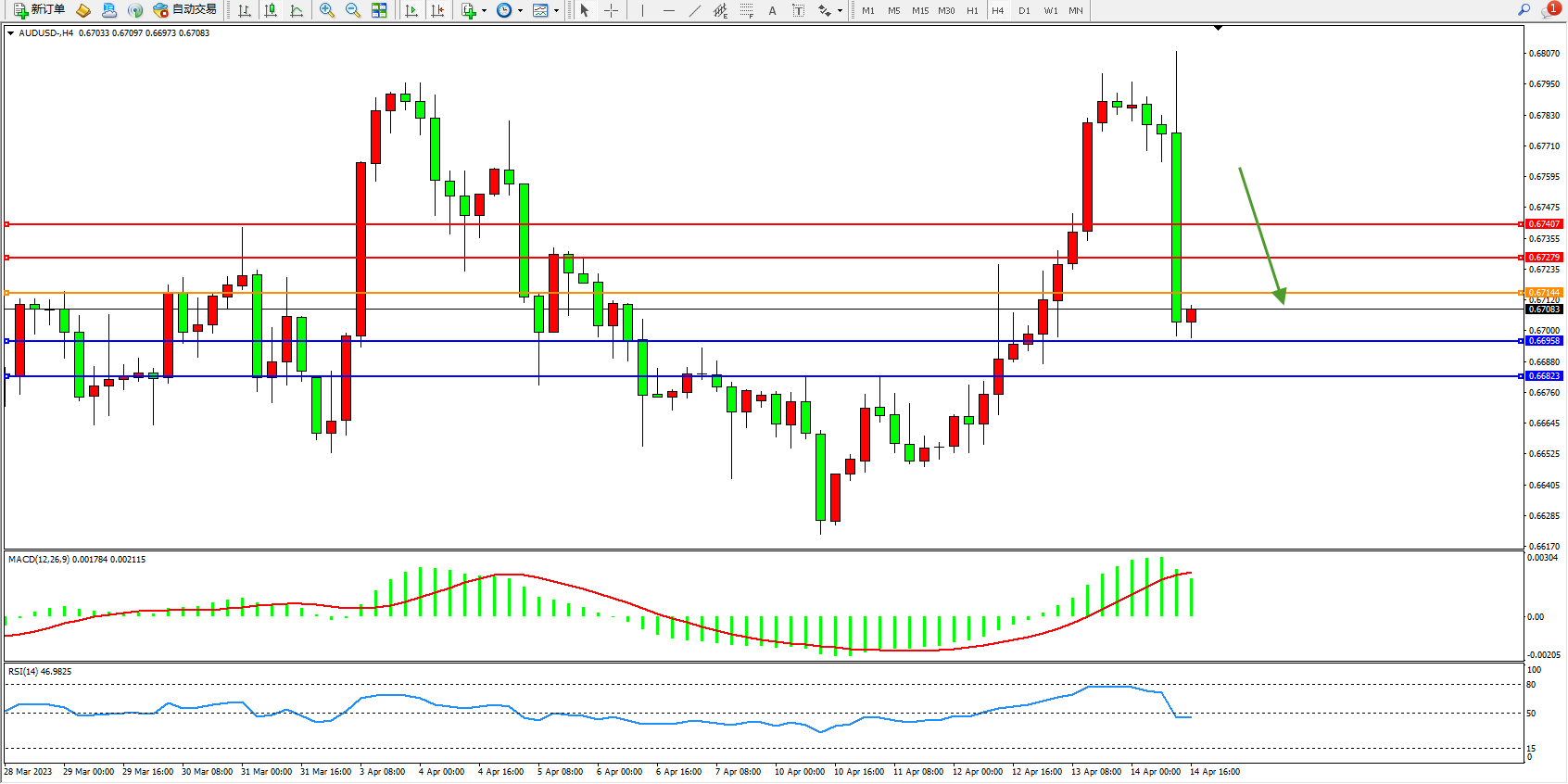Switch to the M15 timeframe
Screen dimensions: 1568x784
919,10
